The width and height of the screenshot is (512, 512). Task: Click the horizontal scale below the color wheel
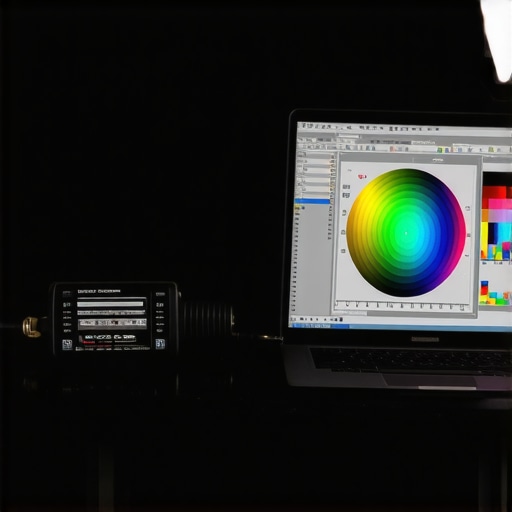coord(402,305)
